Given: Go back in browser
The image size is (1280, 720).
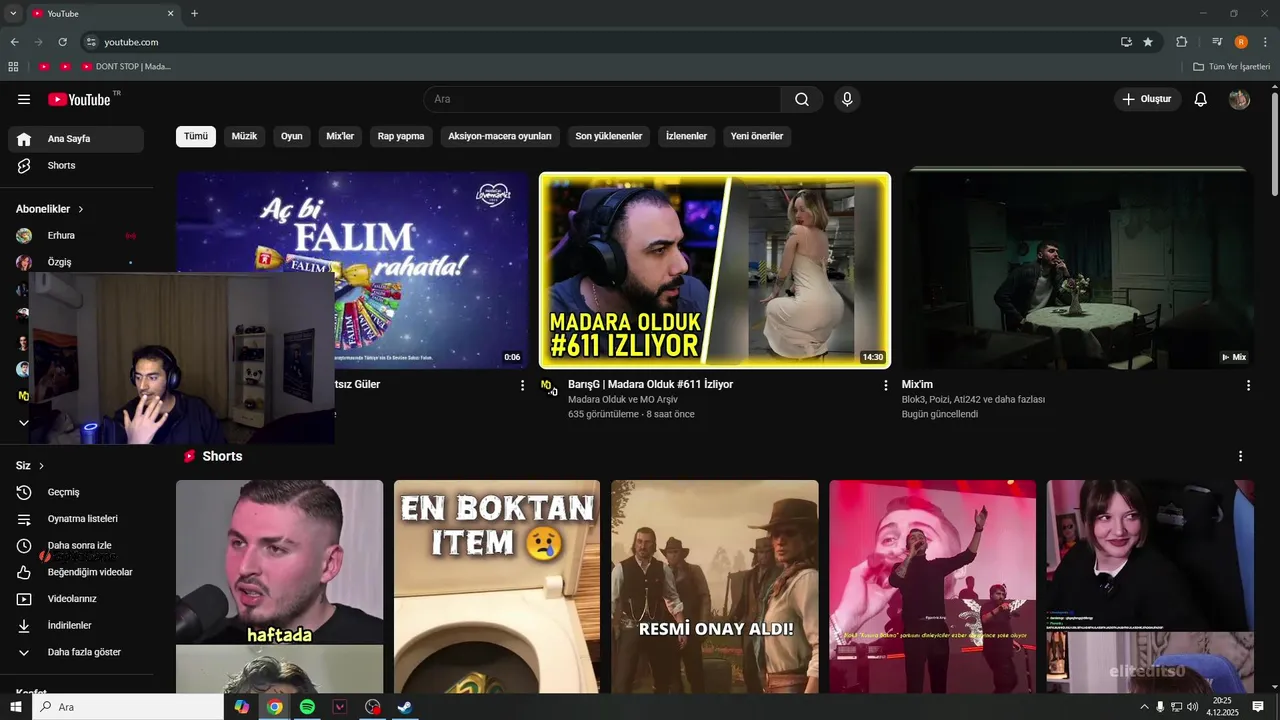Looking at the screenshot, I should [14, 42].
